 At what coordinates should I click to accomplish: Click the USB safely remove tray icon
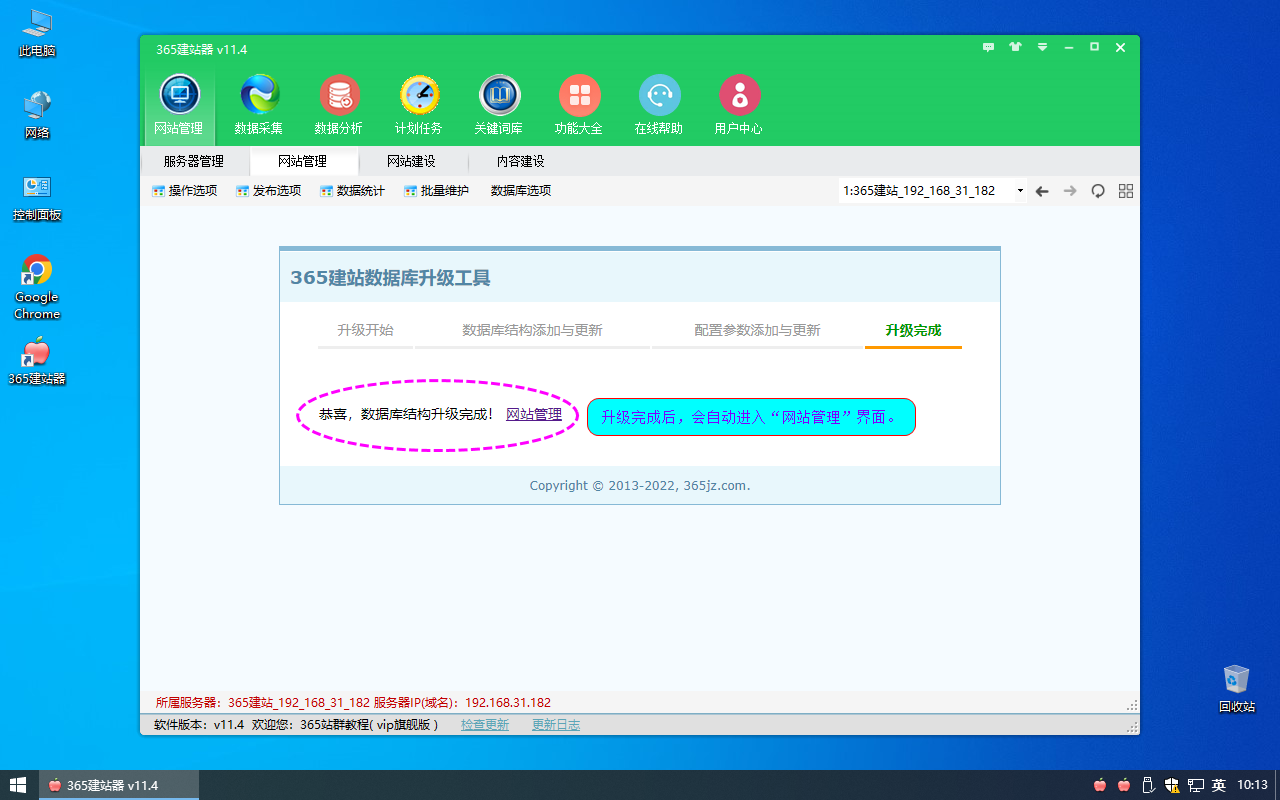(1148, 785)
